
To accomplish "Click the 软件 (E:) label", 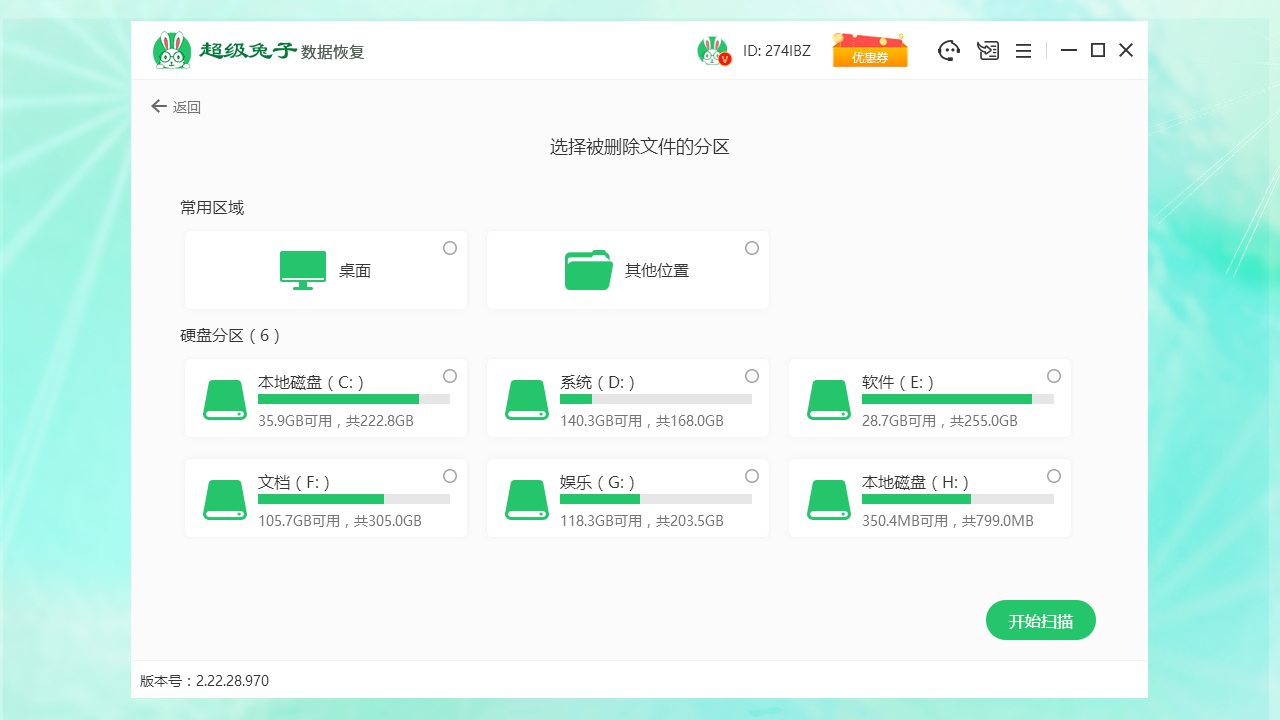I will pyautogui.click(x=898, y=382).
